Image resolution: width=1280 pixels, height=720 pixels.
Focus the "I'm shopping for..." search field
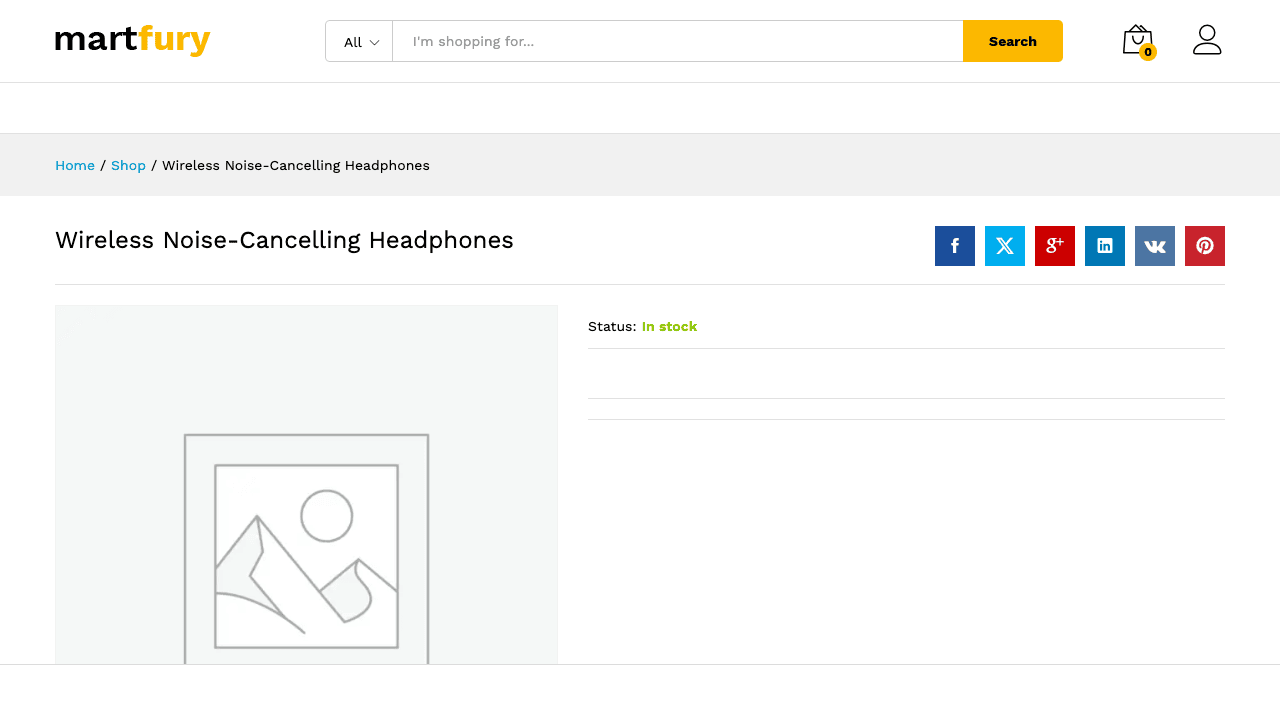(x=678, y=41)
